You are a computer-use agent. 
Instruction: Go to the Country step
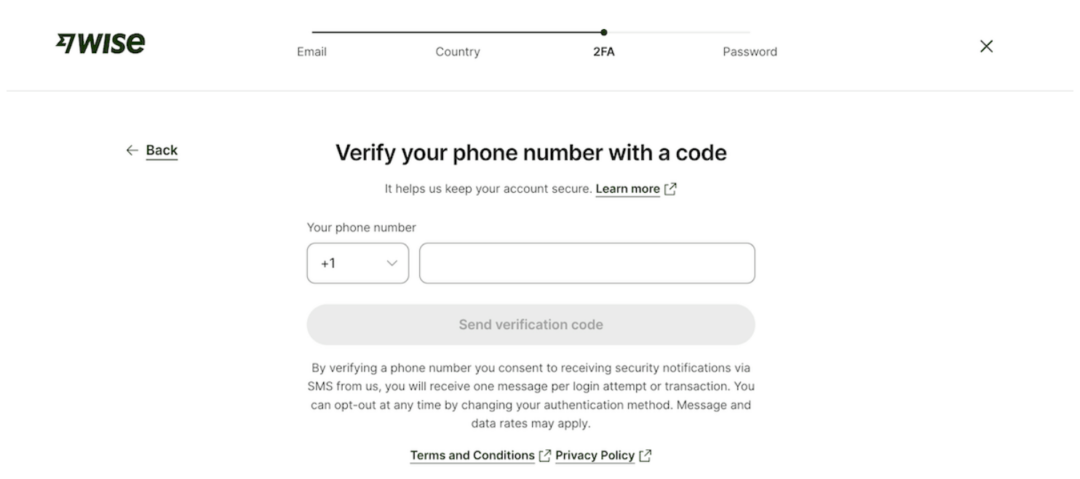pyautogui.click(x=457, y=52)
